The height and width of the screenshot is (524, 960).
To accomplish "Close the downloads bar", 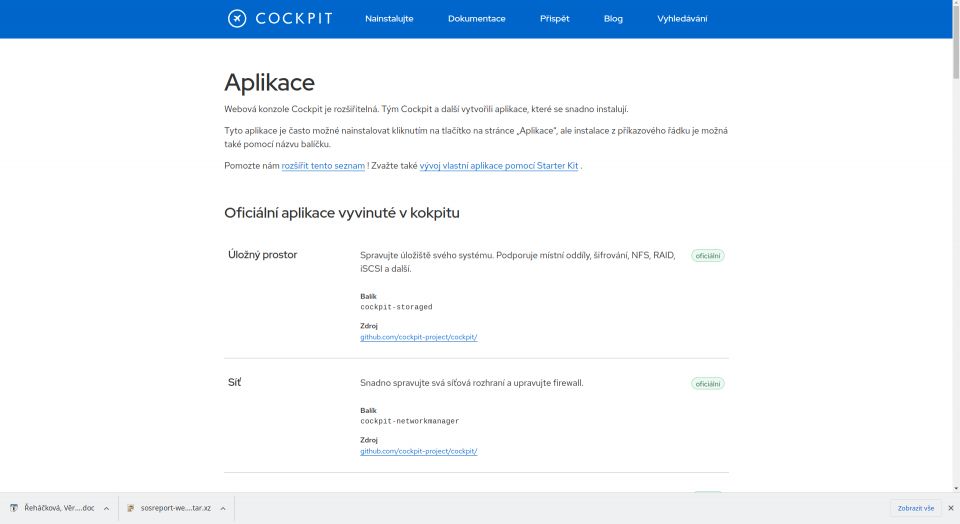I will tap(951, 508).
